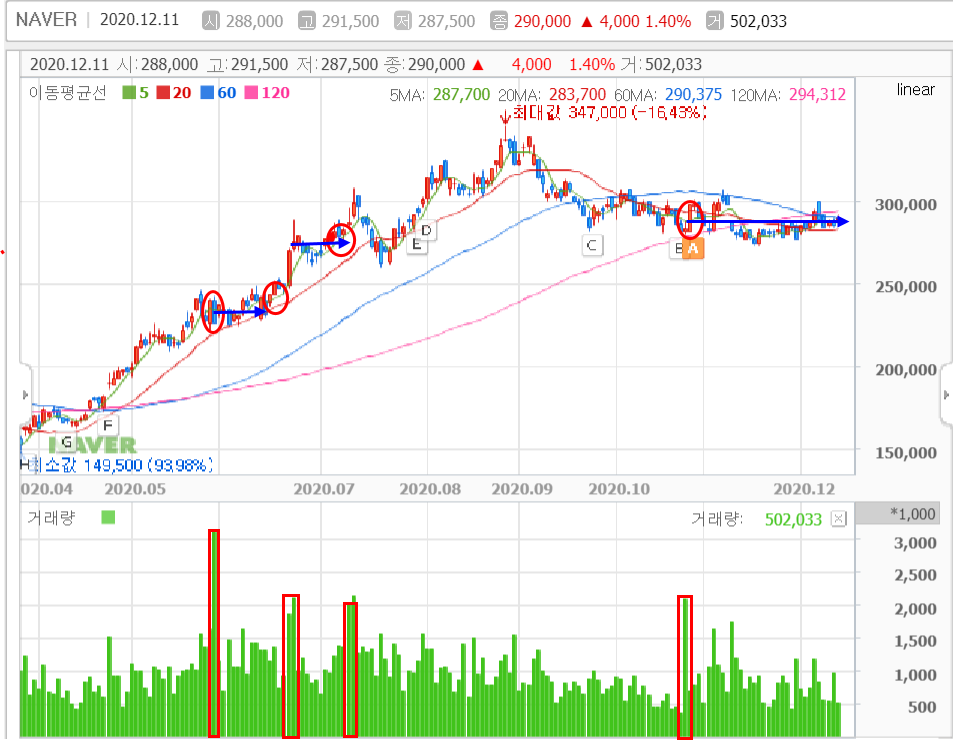Switch the linear scale setting
Image resolution: width=953 pixels, height=740 pixels.
915,89
